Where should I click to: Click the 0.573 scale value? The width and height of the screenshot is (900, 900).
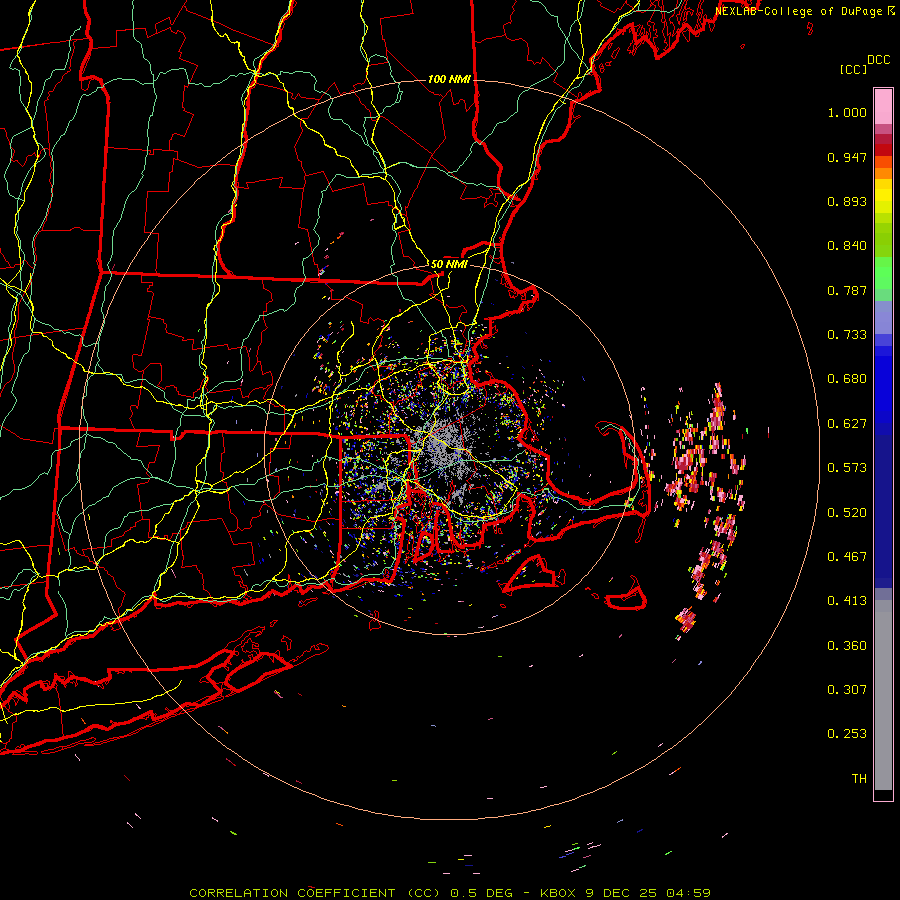pyautogui.click(x=847, y=468)
